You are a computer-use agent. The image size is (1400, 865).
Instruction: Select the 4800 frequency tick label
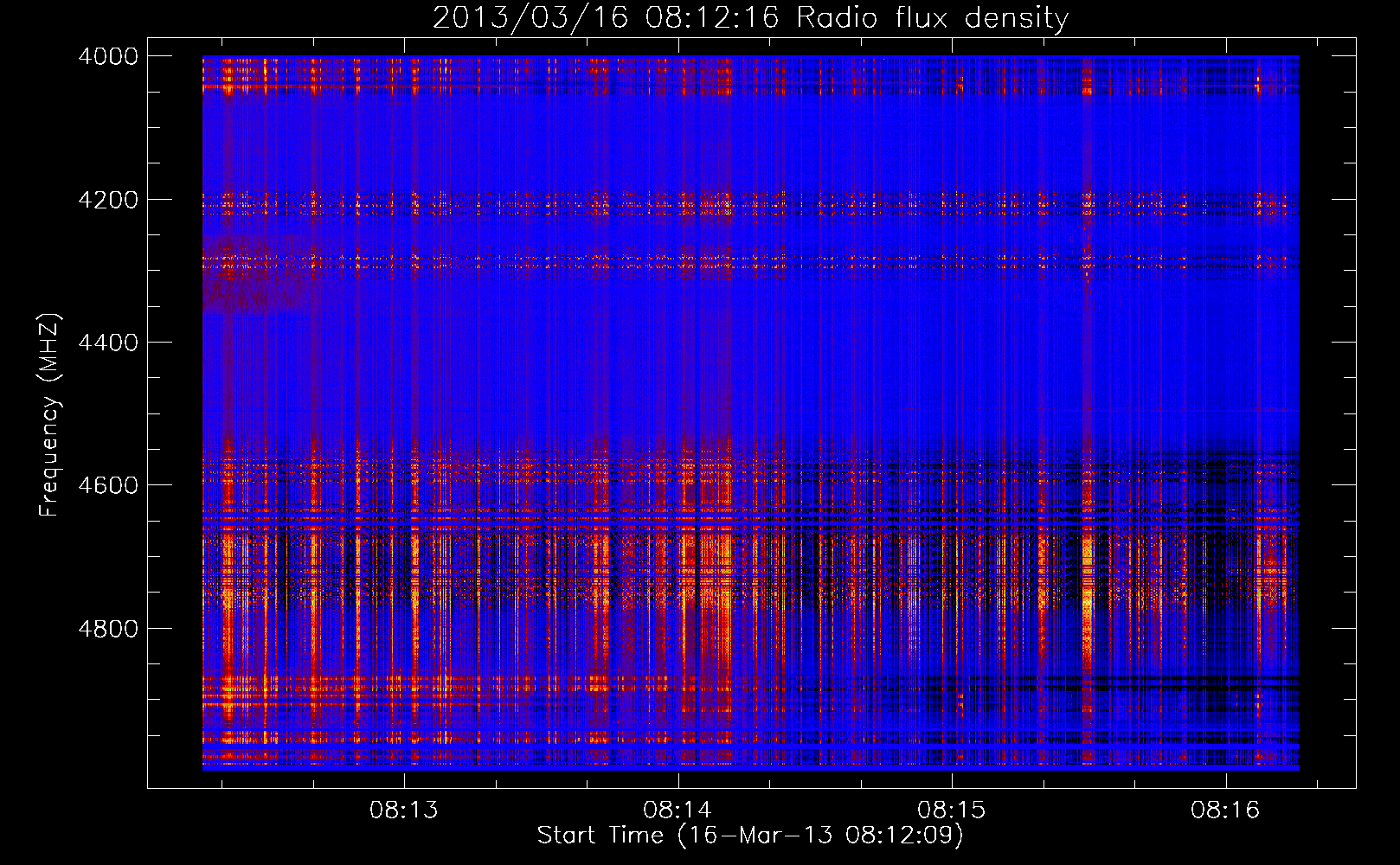pyautogui.click(x=108, y=629)
